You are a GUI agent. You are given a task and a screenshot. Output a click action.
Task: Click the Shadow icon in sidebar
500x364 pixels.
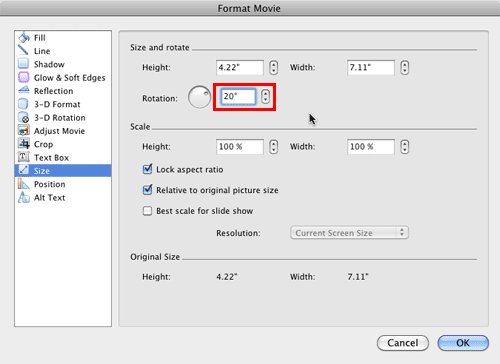pos(23,64)
